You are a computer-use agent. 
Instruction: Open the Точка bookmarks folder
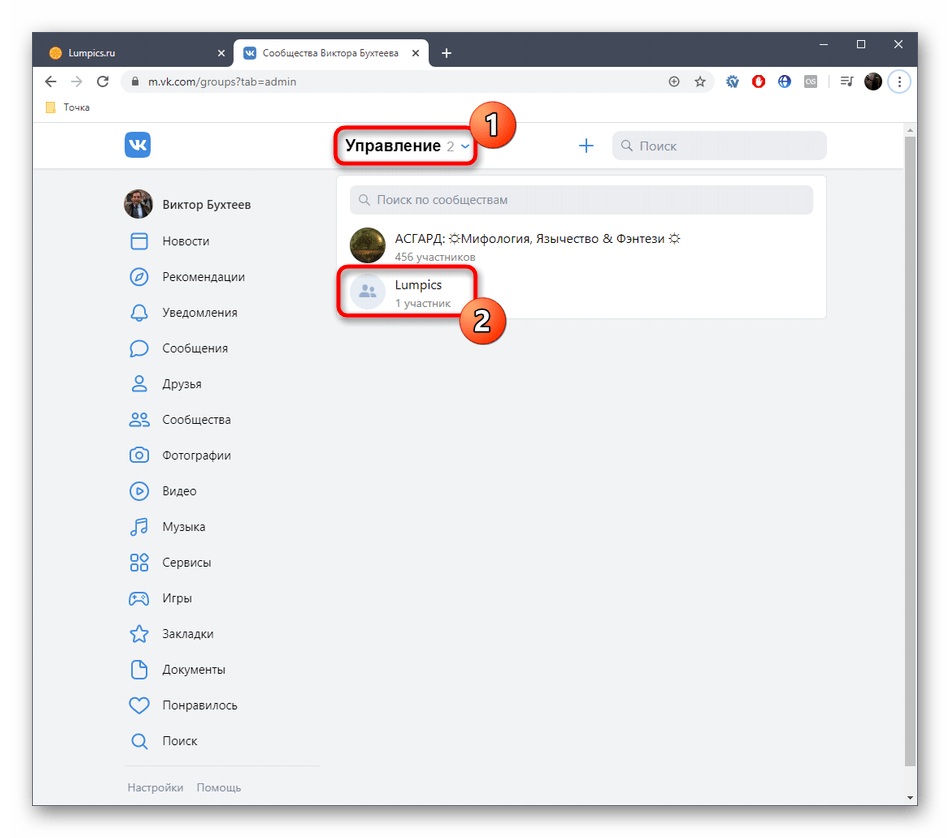coord(68,107)
